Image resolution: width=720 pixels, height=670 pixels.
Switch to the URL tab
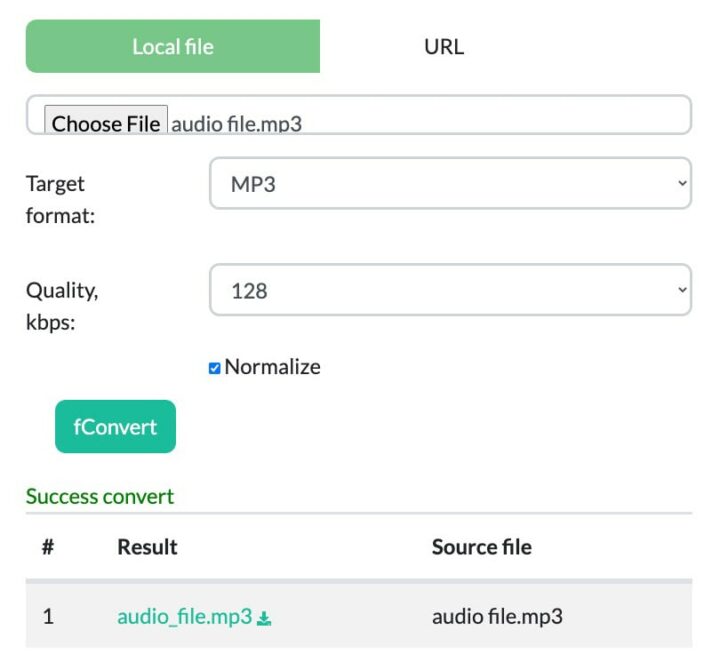444,47
